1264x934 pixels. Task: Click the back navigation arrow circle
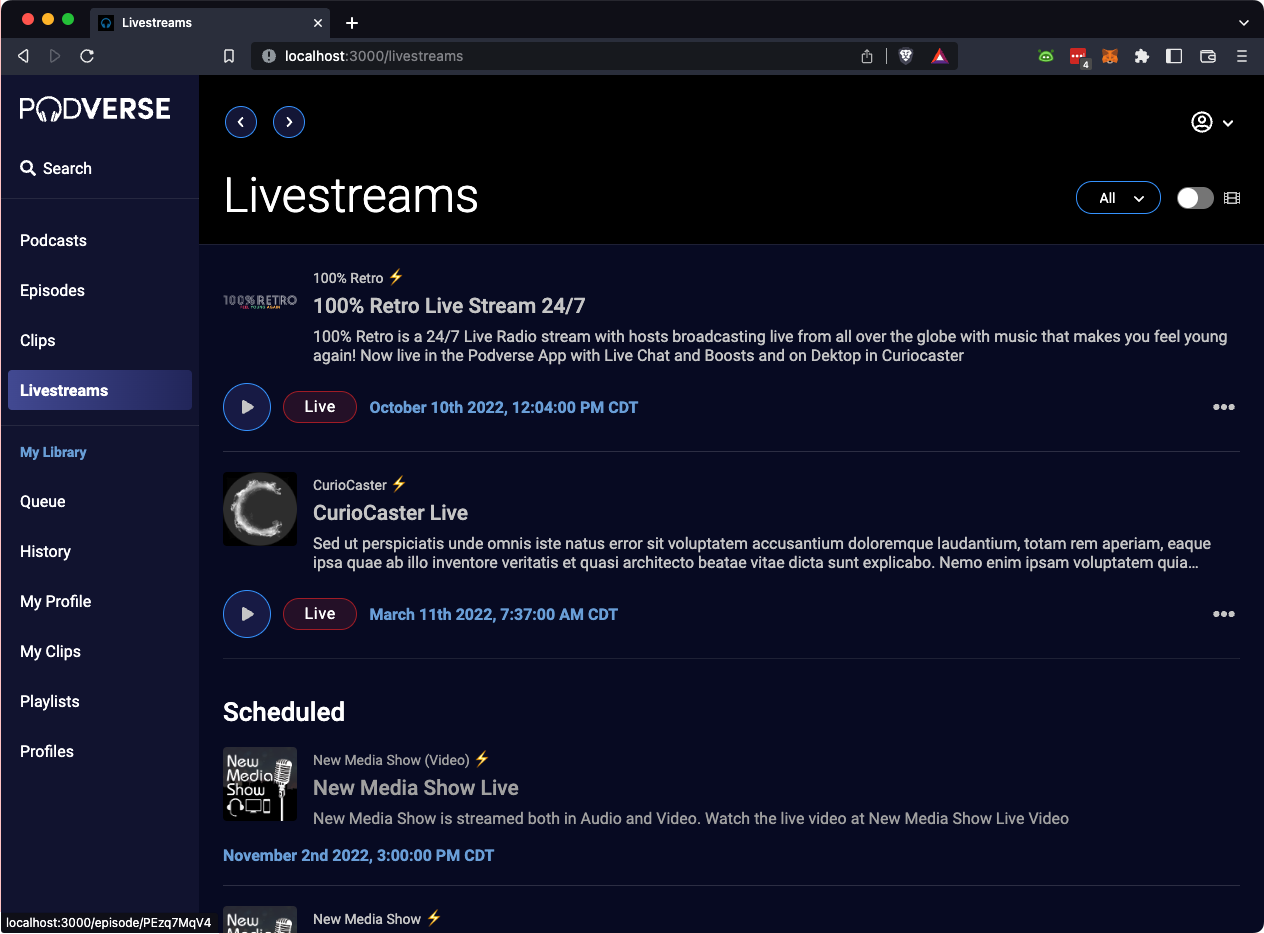click(x=240, y=121)
